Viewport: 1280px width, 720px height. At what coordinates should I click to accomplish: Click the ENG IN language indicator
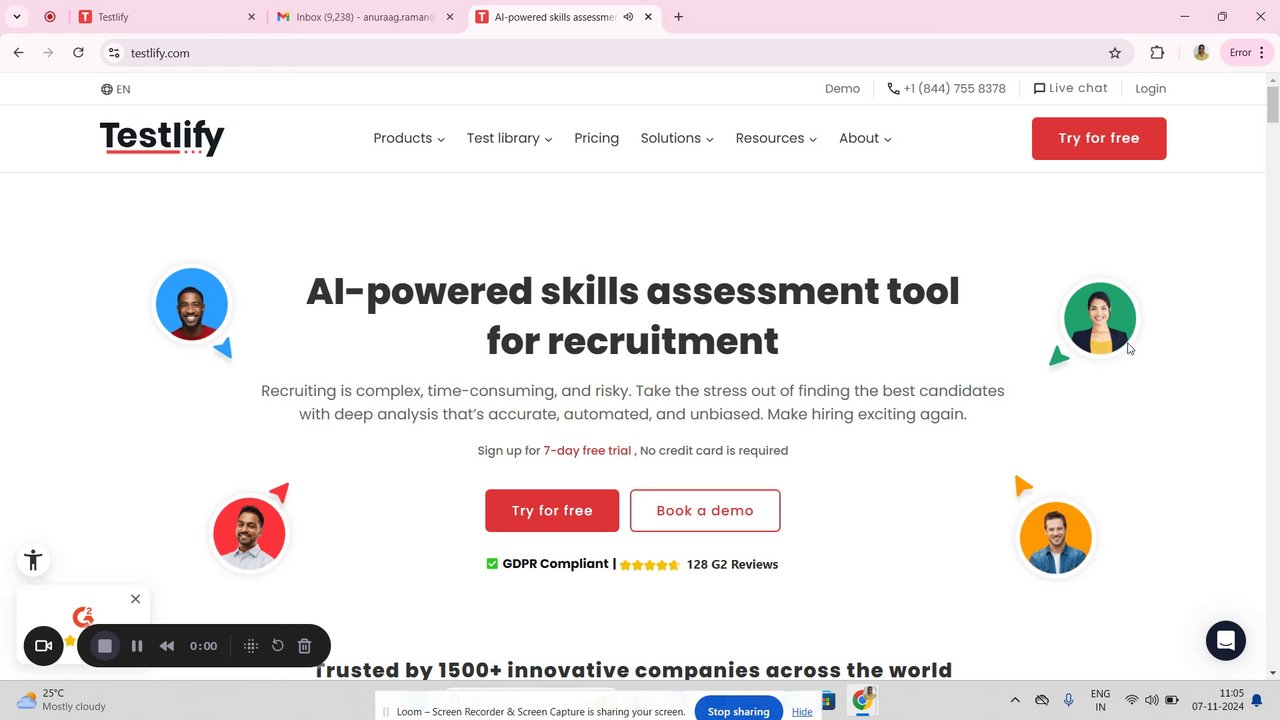coord(1100,700)
